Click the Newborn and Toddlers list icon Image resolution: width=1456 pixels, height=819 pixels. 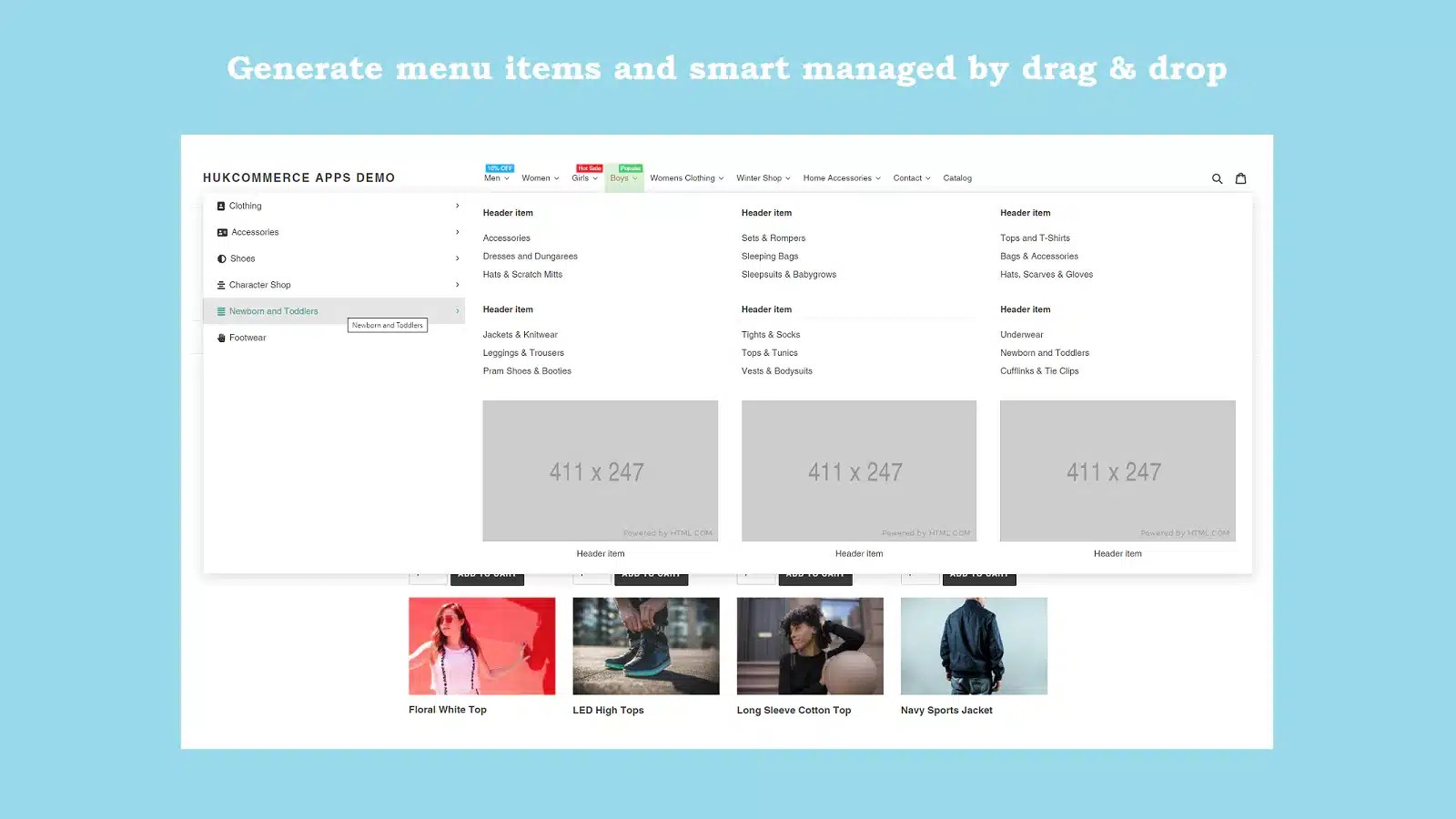[221, 311]
